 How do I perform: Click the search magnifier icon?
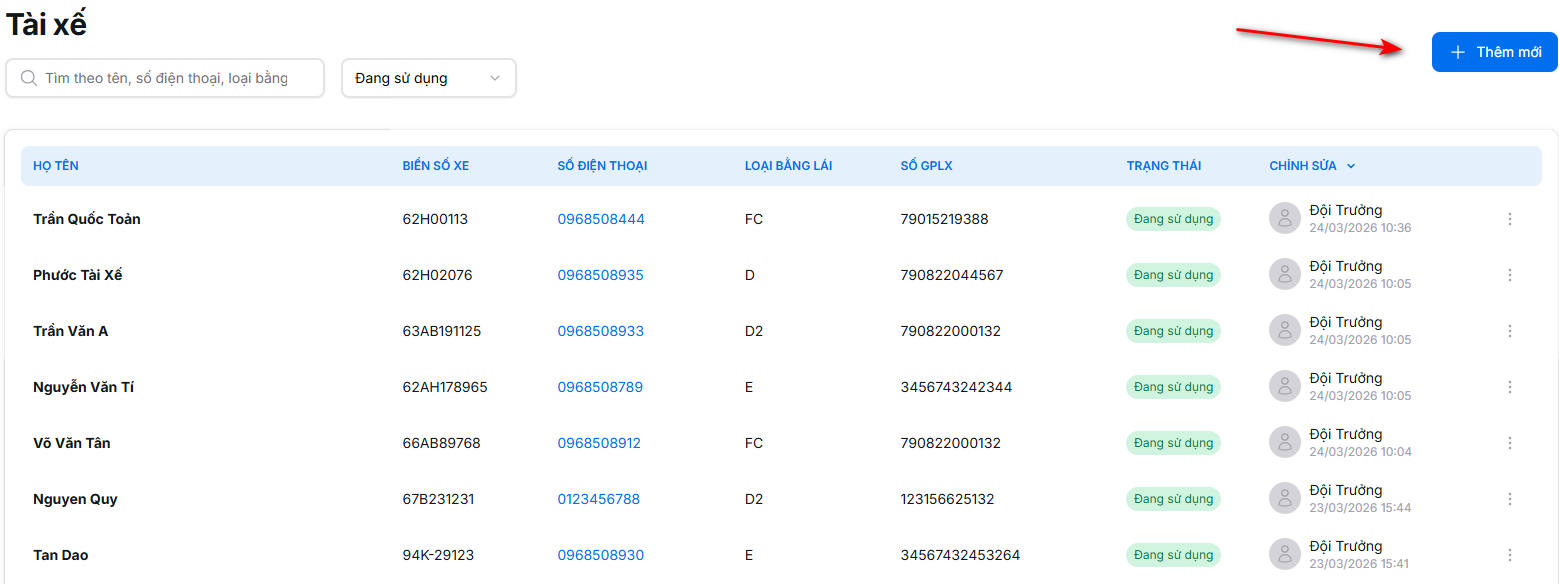coord(29,78)
